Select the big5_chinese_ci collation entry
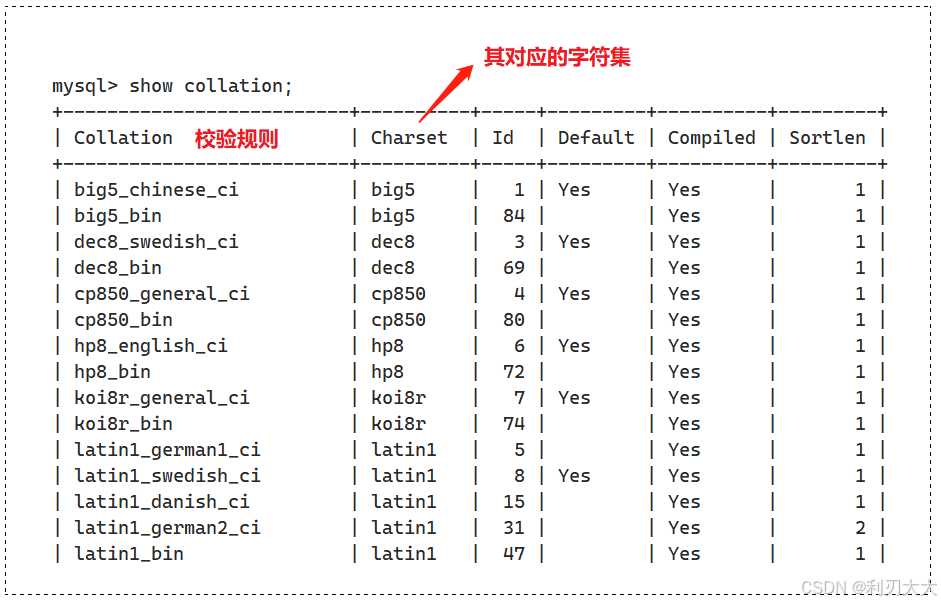Image resolution: width=941 pixels, height=603 pixels. click(x=156, y=190)
